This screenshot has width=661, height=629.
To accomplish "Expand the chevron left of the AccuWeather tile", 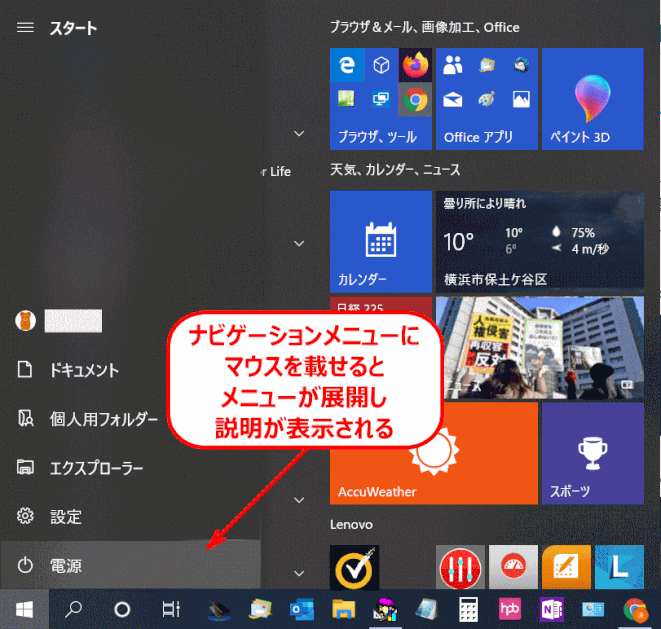I will [x=299, y=500].
